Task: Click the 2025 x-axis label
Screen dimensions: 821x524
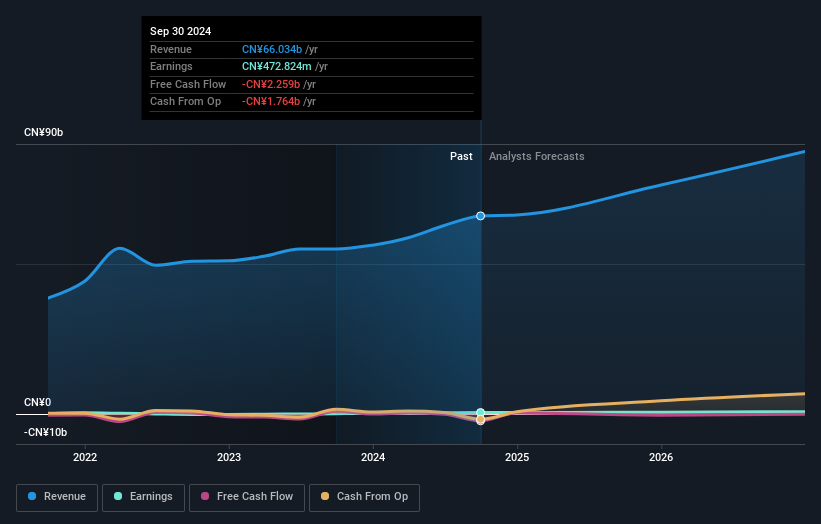Action: pos(517,458)
